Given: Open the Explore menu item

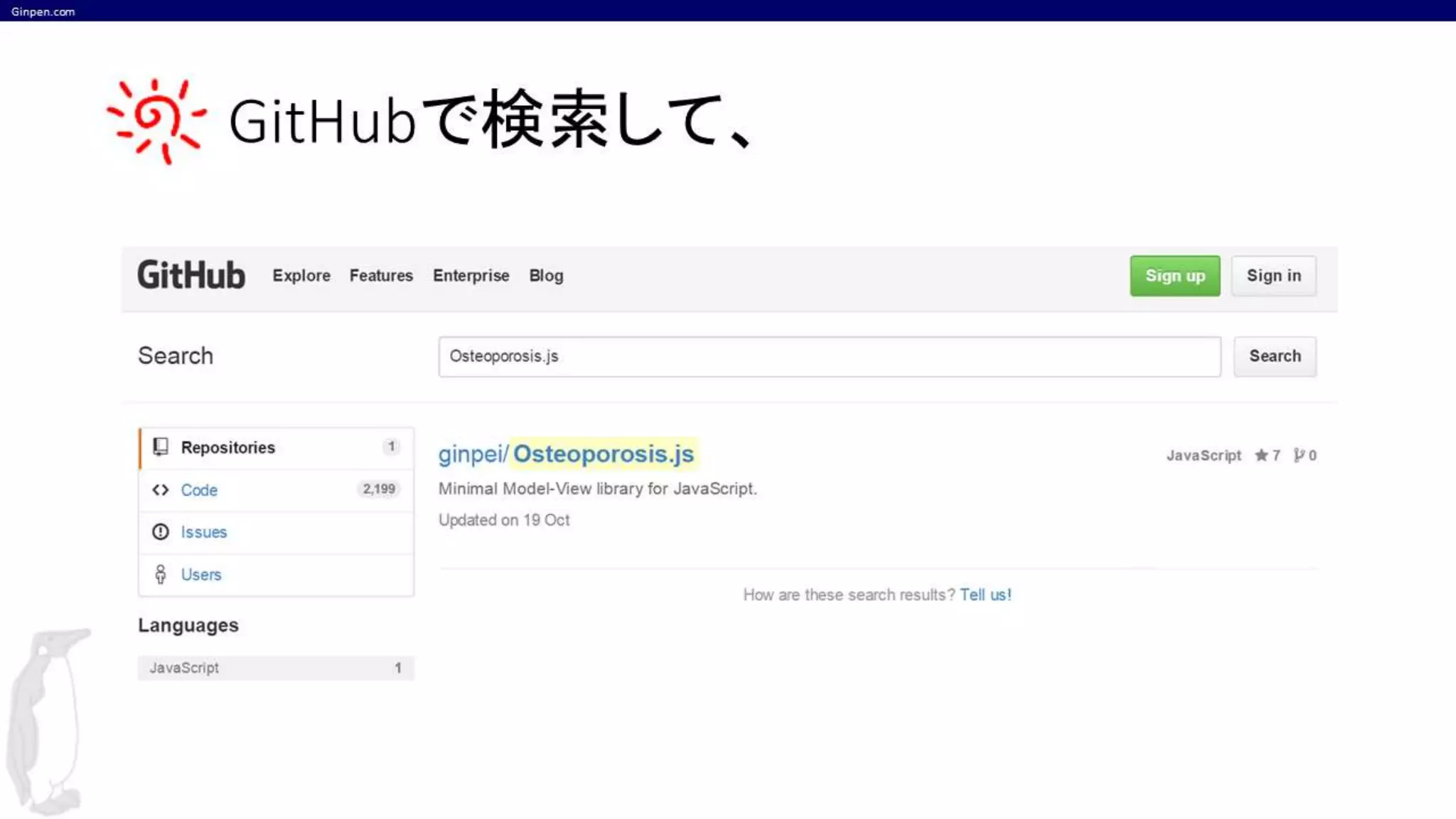Looking at the screenshot, I should pyautogui.click(x=301, y=276).
